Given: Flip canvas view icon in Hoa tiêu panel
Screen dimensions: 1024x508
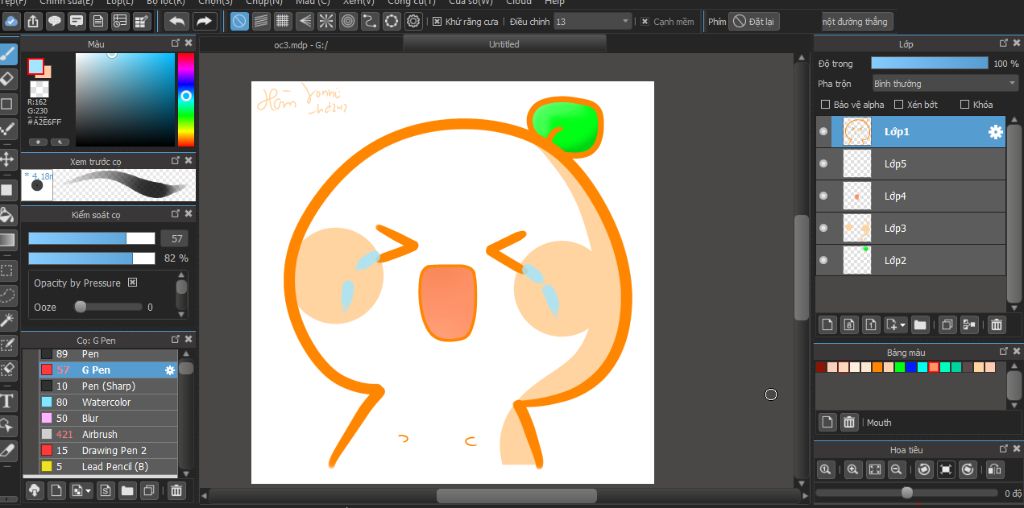Looking at the screenshot, I should (994, 469).
